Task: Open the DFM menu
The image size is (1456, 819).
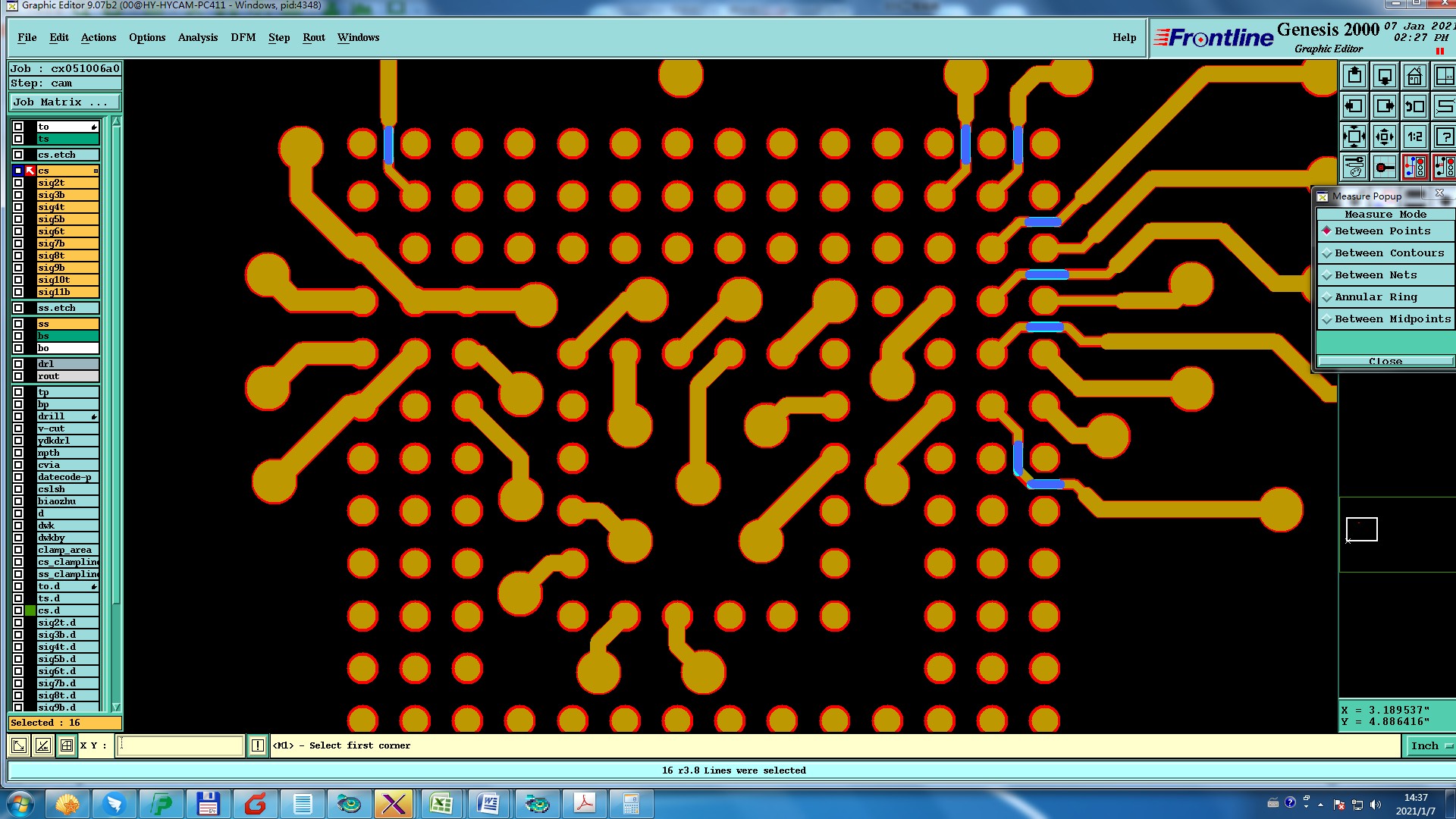Action: pos(243,38)
